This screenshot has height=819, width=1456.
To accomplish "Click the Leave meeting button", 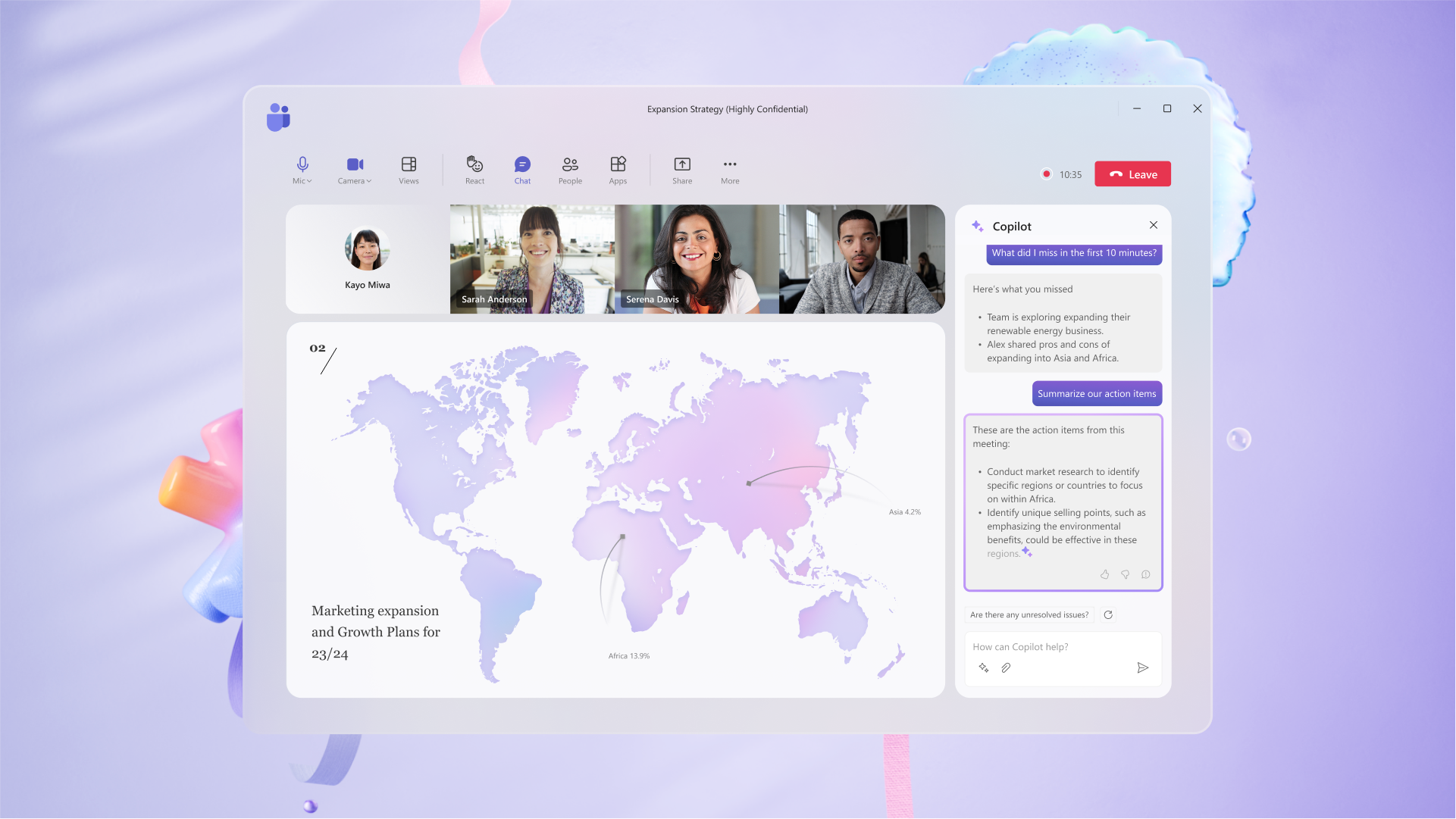I will coord(1132,173).
